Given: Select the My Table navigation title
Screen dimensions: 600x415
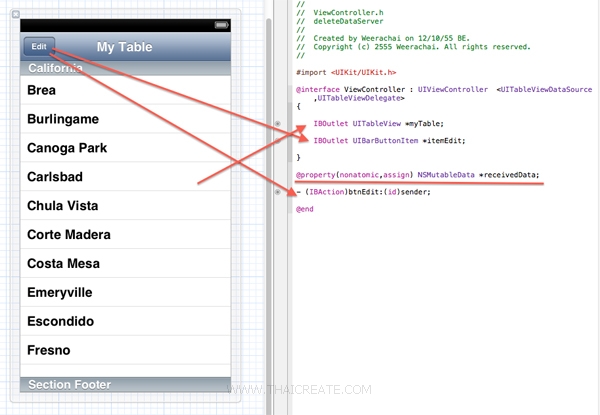Looking at the screenshot, I should (124, 47).
